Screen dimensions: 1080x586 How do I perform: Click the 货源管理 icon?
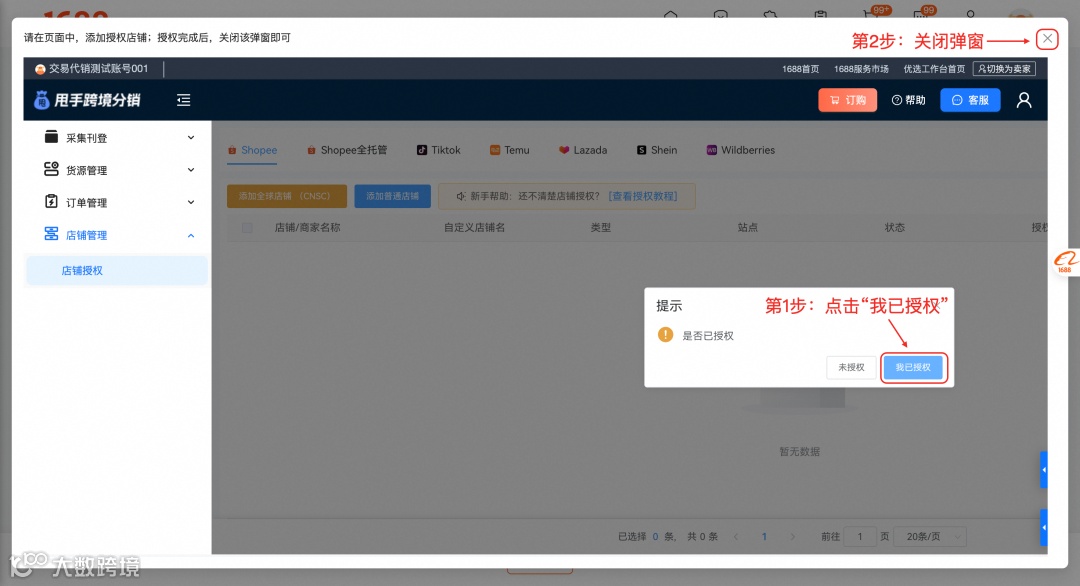pyautogui.click(x=51, y=169)
